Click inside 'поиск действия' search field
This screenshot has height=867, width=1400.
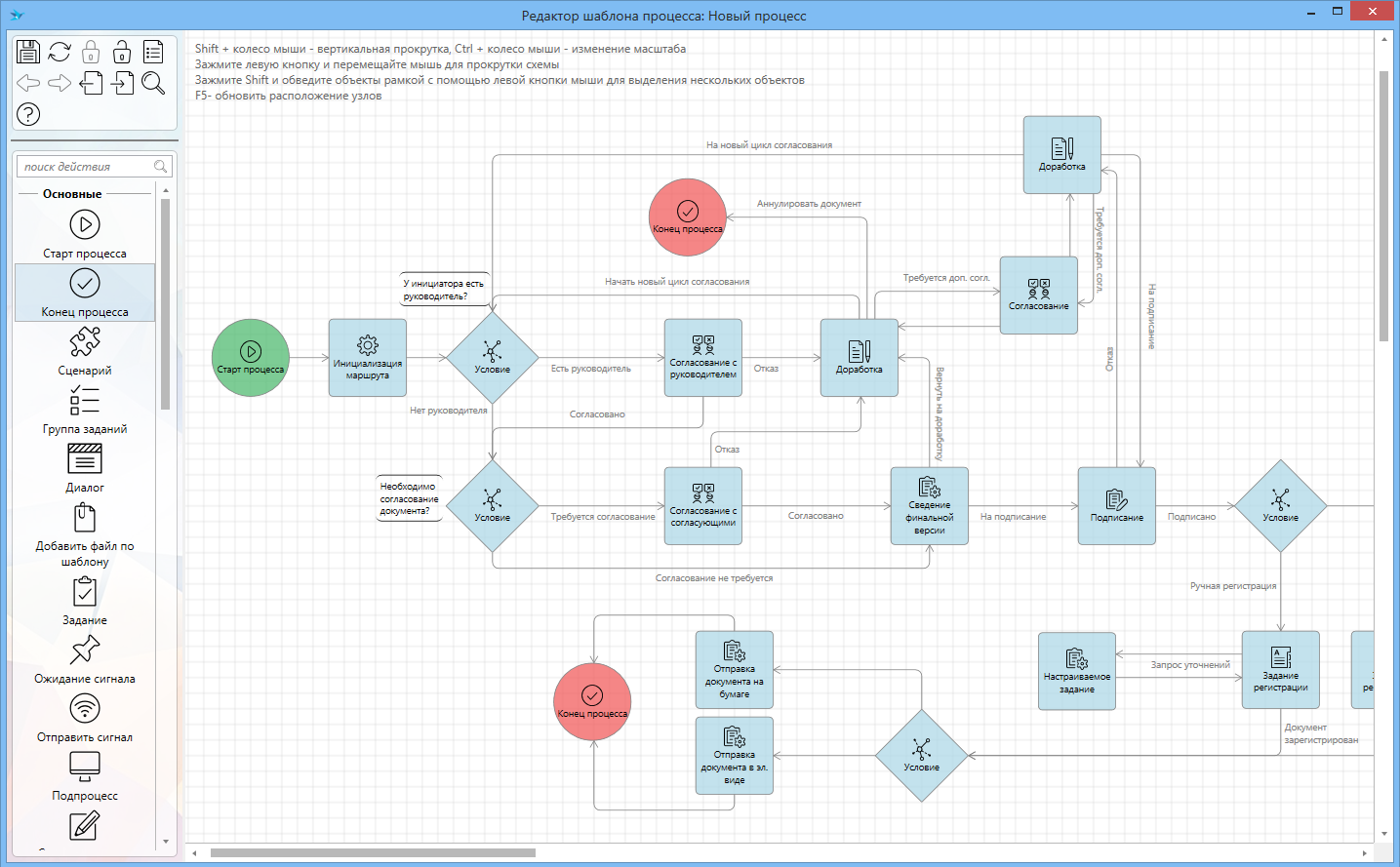(x=86, y=167)
